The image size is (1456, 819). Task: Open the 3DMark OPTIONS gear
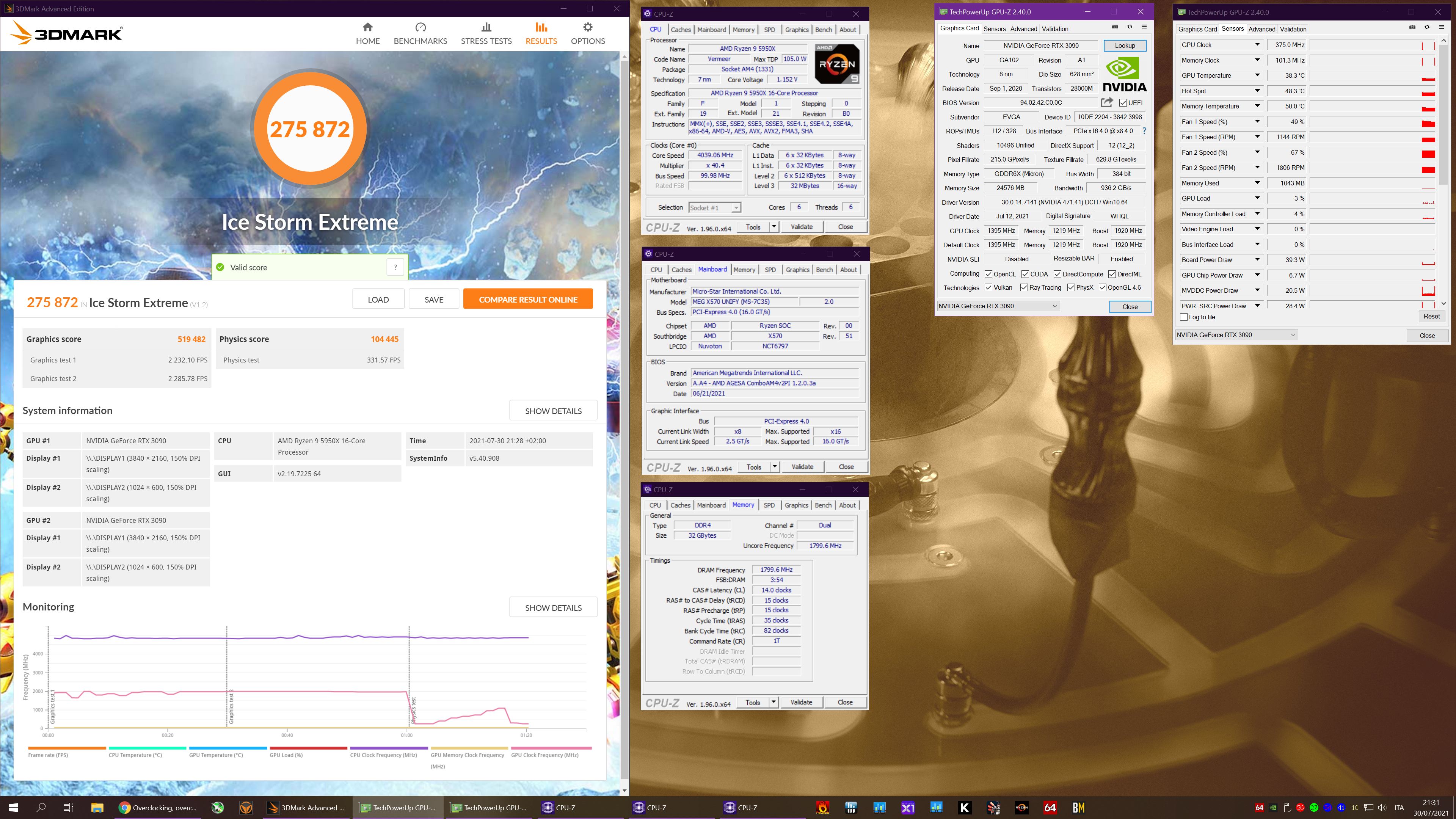pos(588,27)
